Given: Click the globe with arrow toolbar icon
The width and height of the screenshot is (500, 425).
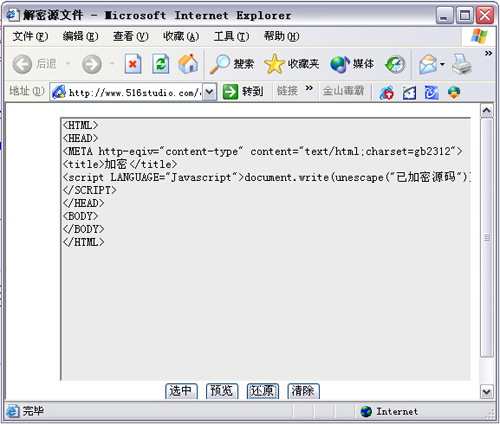Looking at the screenshot, I should pos(454,92).
